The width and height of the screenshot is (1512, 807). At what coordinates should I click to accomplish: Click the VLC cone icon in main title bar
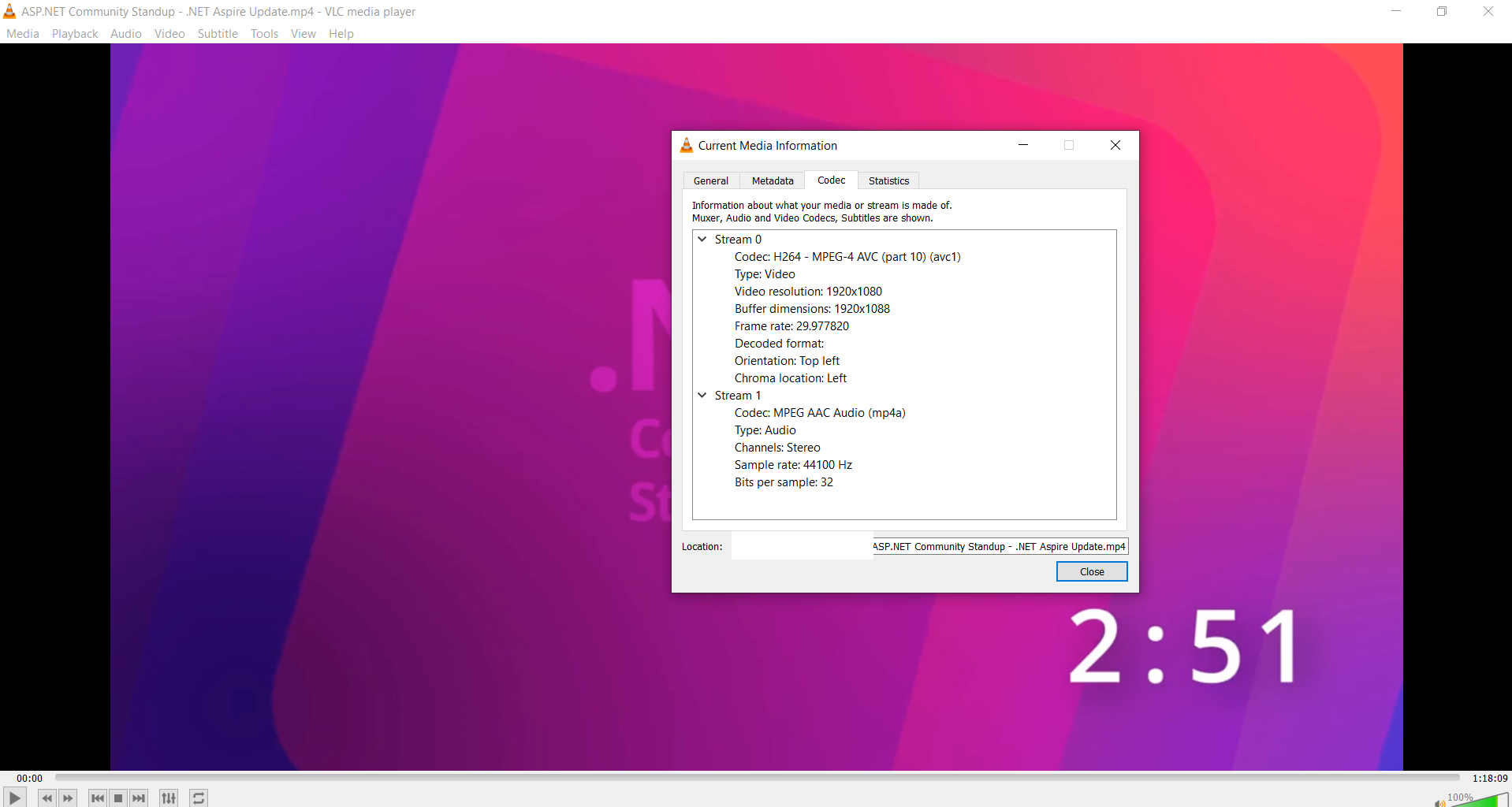coord(9,11)
